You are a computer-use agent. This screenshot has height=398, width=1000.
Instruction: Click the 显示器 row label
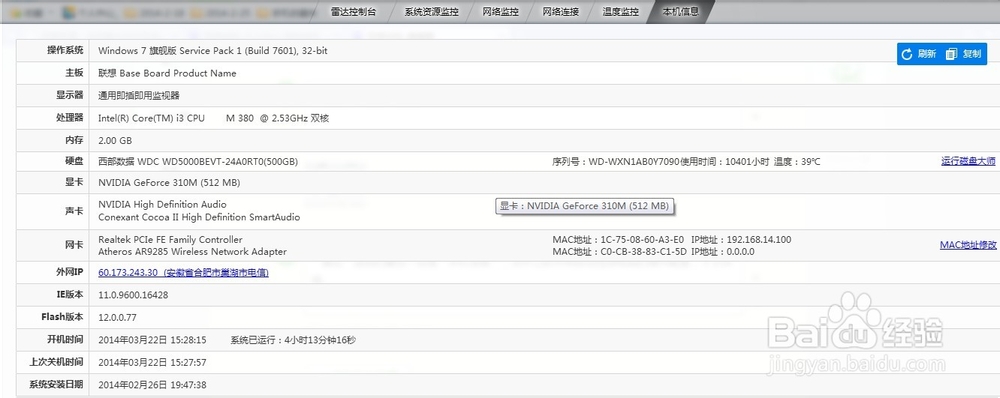[x=70, y=95]
